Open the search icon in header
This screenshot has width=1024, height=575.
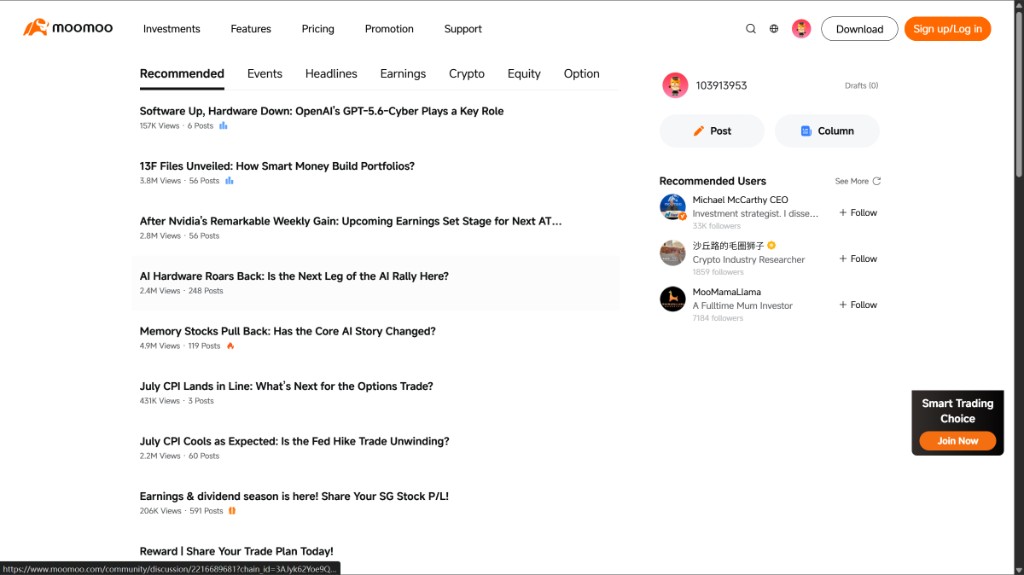click(750, 29)
